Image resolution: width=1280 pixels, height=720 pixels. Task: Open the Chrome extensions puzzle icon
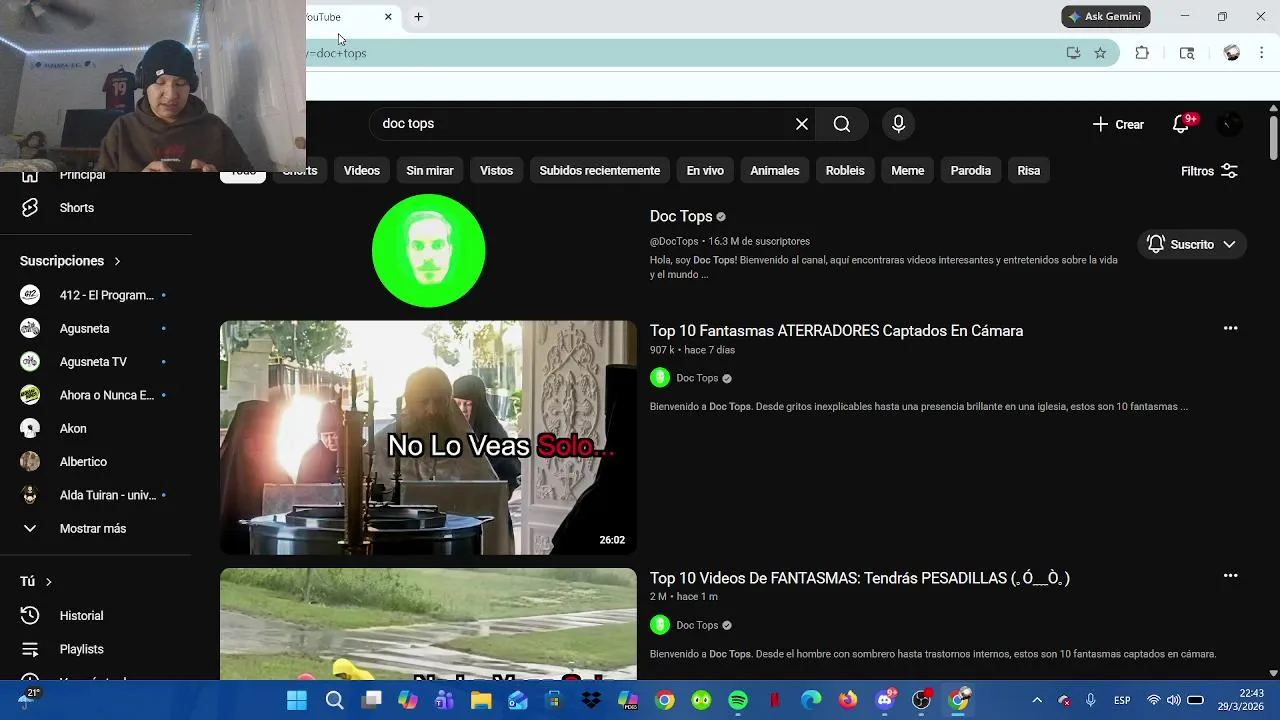click(x=1142, y=53)
